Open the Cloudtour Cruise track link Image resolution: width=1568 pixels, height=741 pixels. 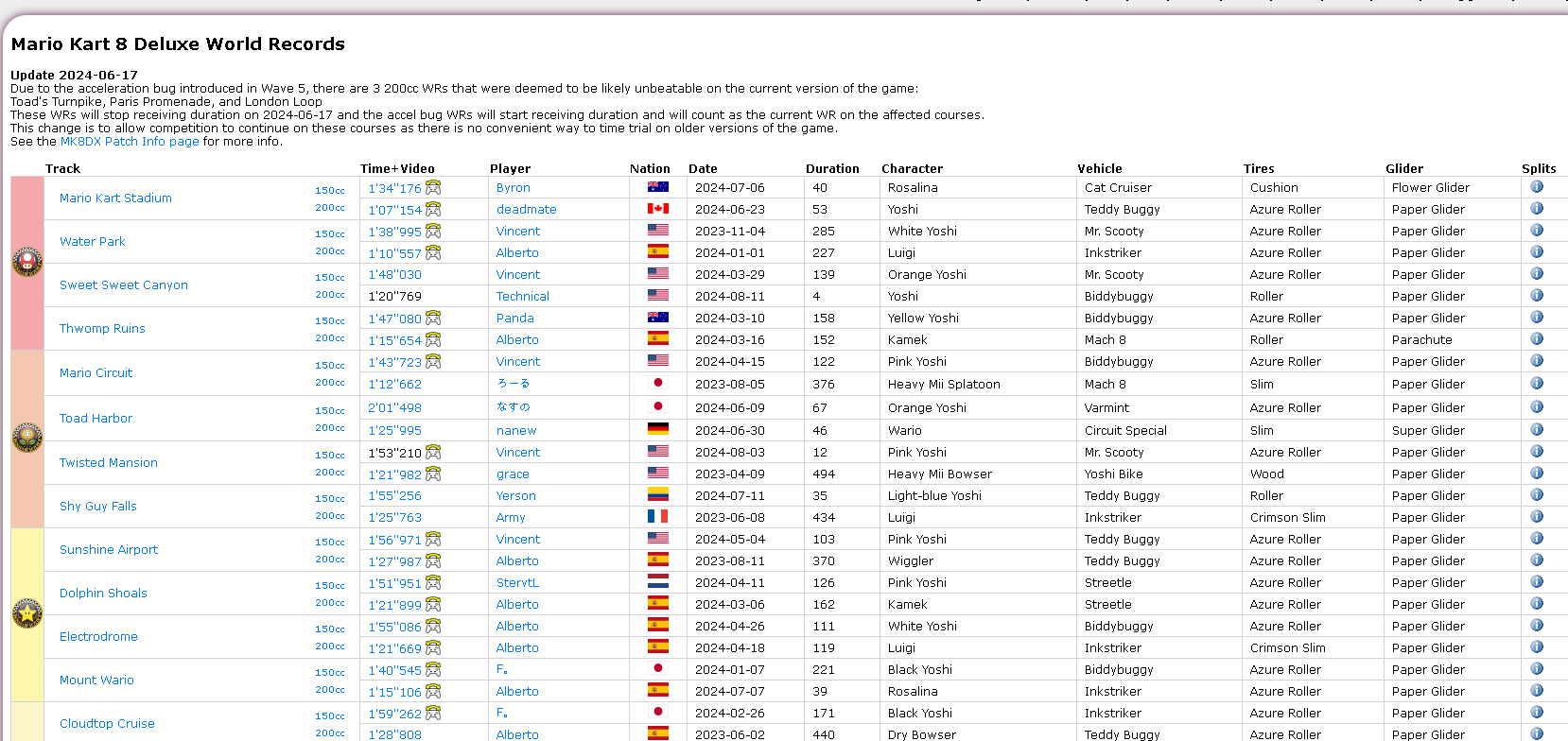107,723
